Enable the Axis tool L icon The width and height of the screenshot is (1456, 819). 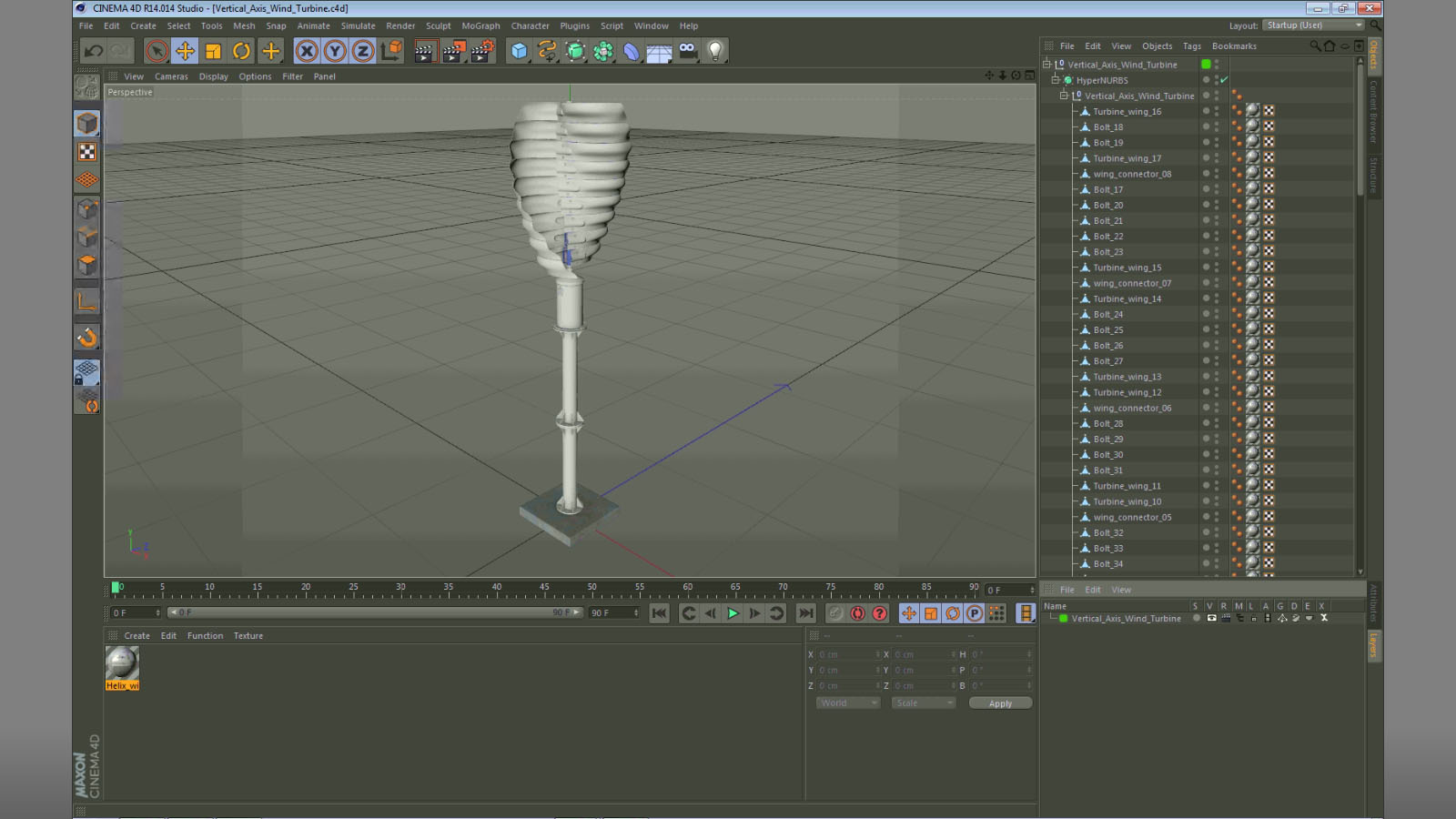[x=87, y=301]
